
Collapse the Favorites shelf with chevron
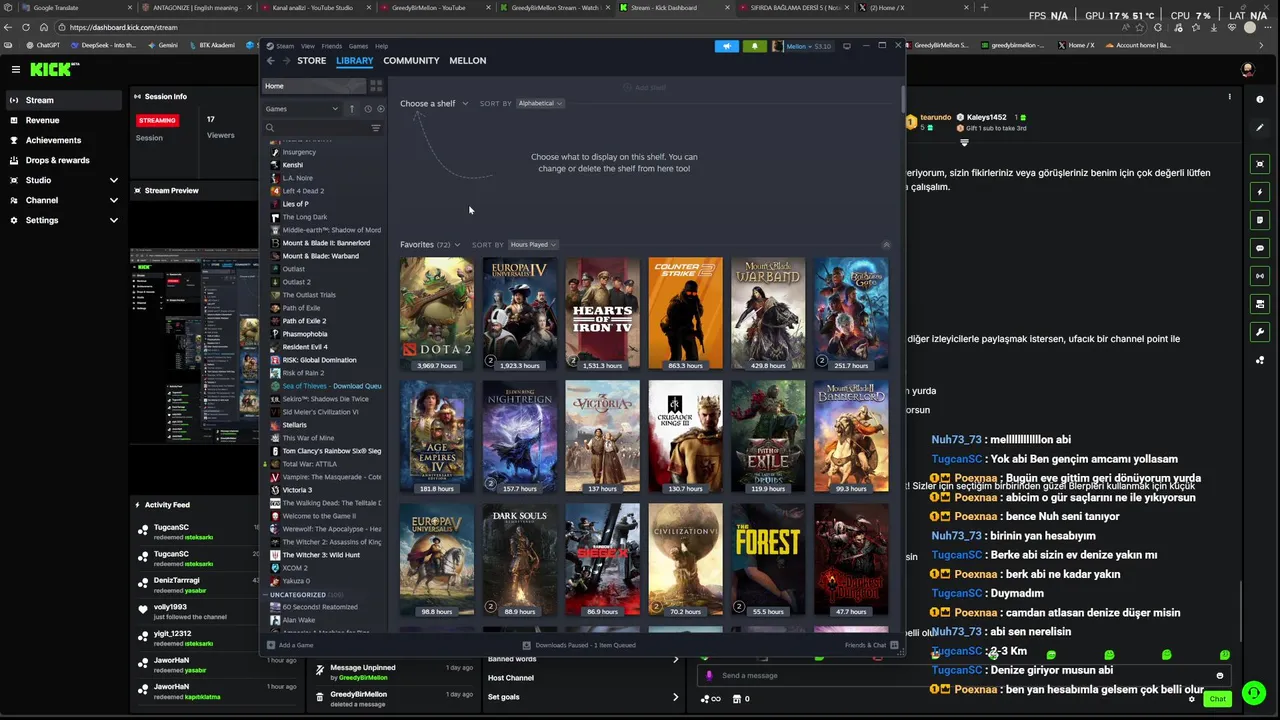(x=886, y=245)
